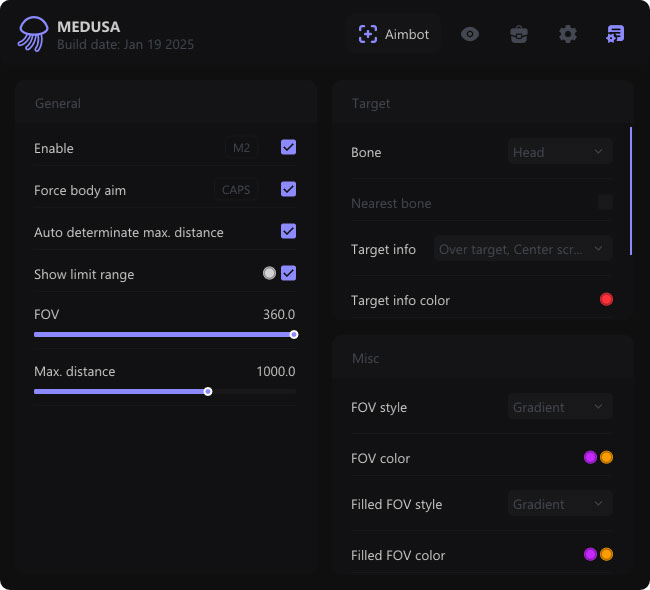This screenshot has width=650, height=590.
Task: Click the purple FOV color swatch
Action: [x=590, y=457]
